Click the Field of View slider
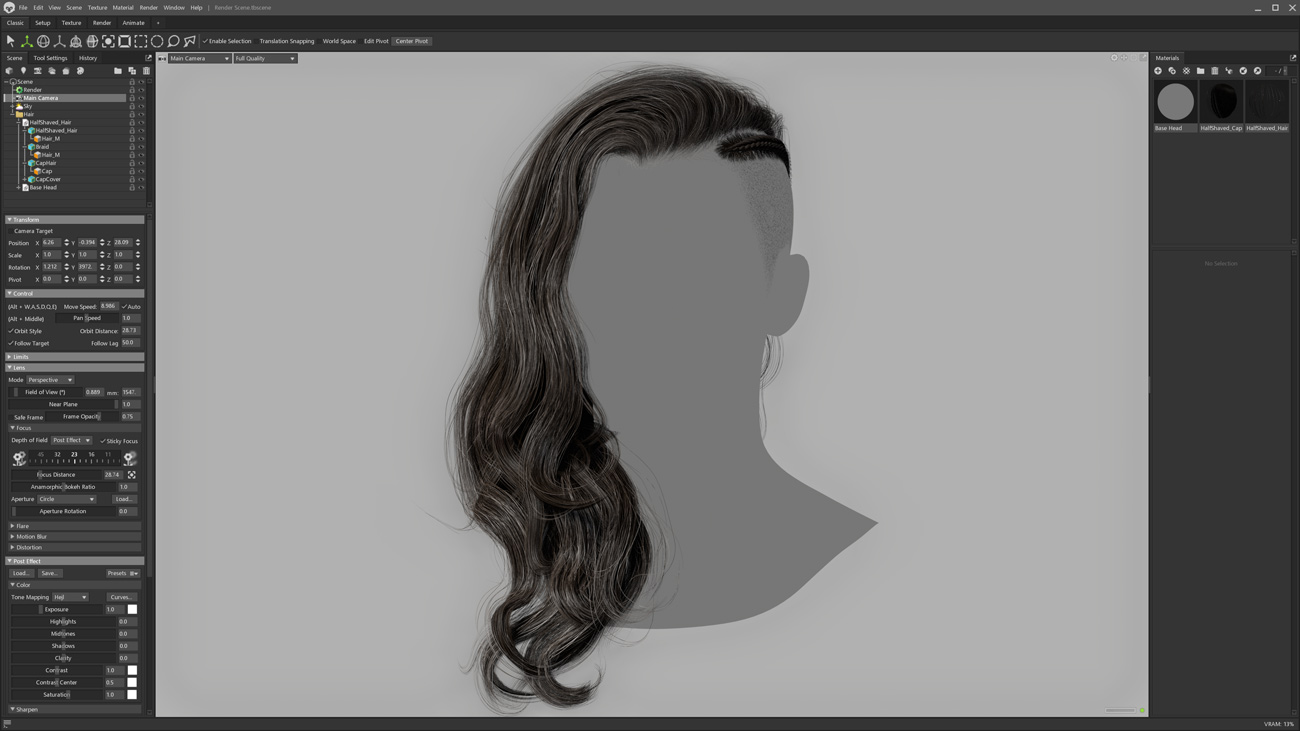The width and height of the screenshot is (1300, 731). 46,392
